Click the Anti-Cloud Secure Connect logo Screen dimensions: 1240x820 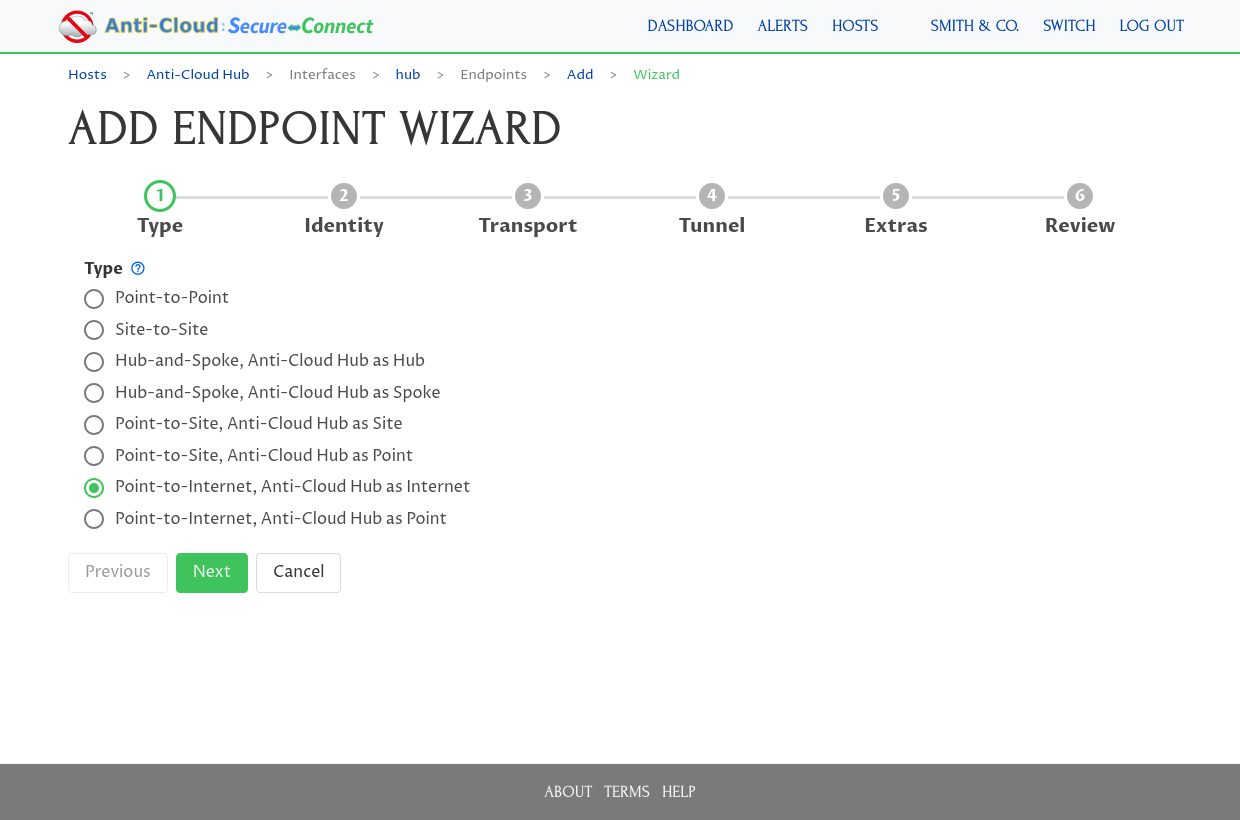[x=216, y=26]
